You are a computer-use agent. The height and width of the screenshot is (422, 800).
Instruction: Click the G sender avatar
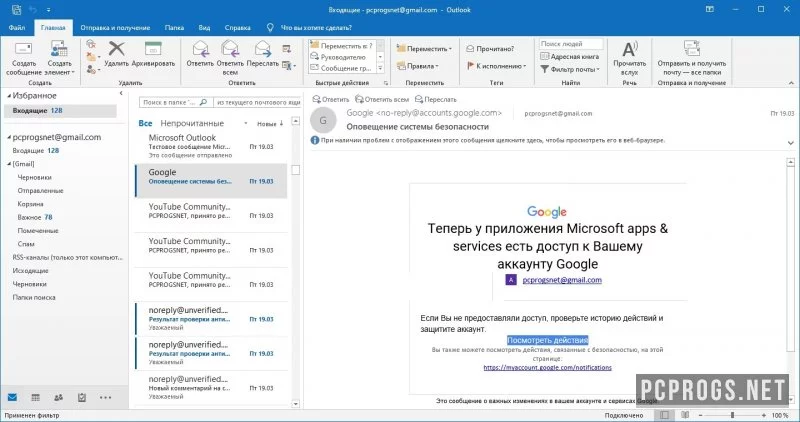click(x=323, y=120)
